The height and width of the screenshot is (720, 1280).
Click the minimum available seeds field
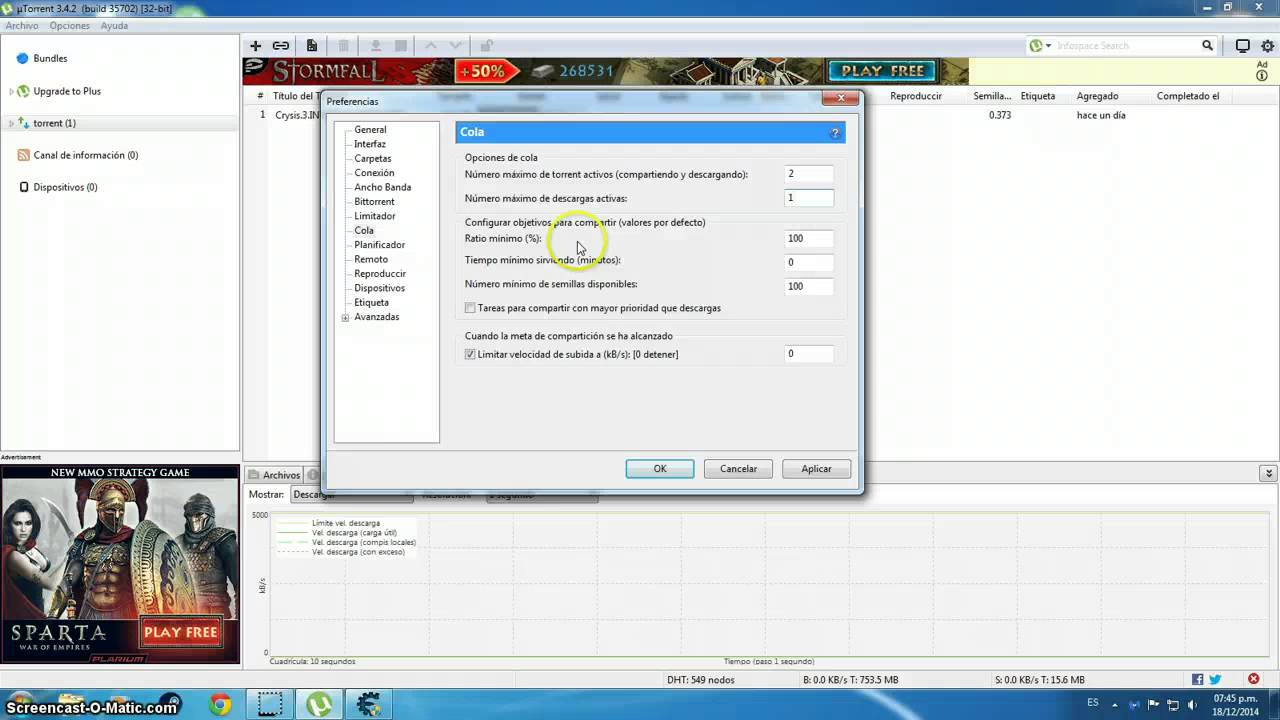(x=809, y=286)
